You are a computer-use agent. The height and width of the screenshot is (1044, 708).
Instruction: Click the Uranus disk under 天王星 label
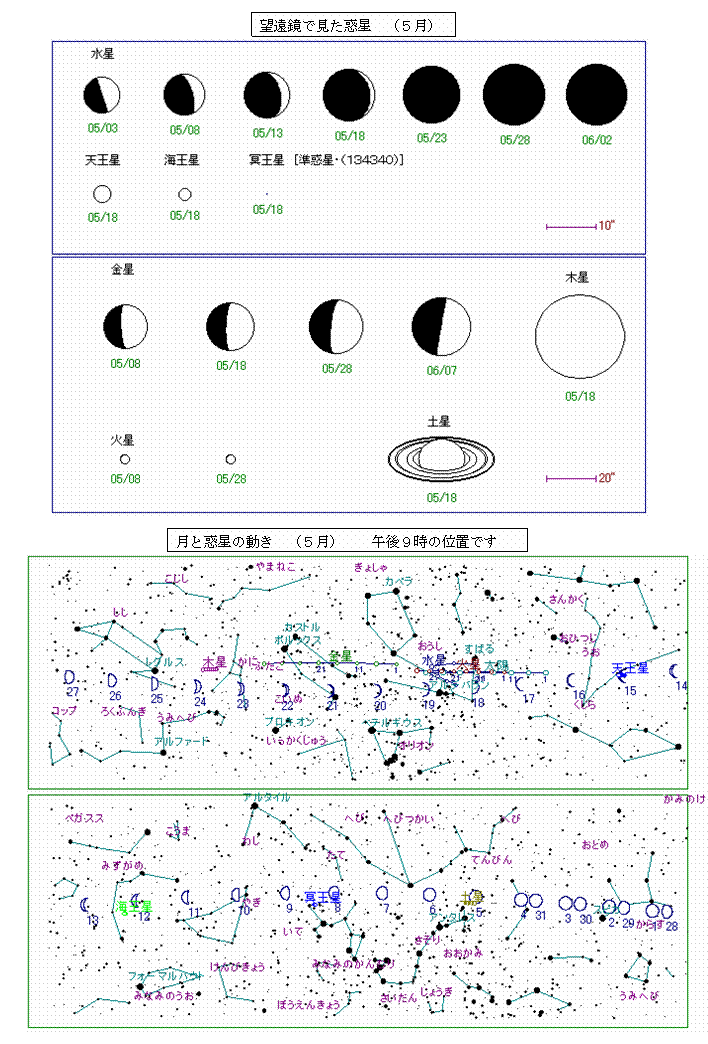102,194
